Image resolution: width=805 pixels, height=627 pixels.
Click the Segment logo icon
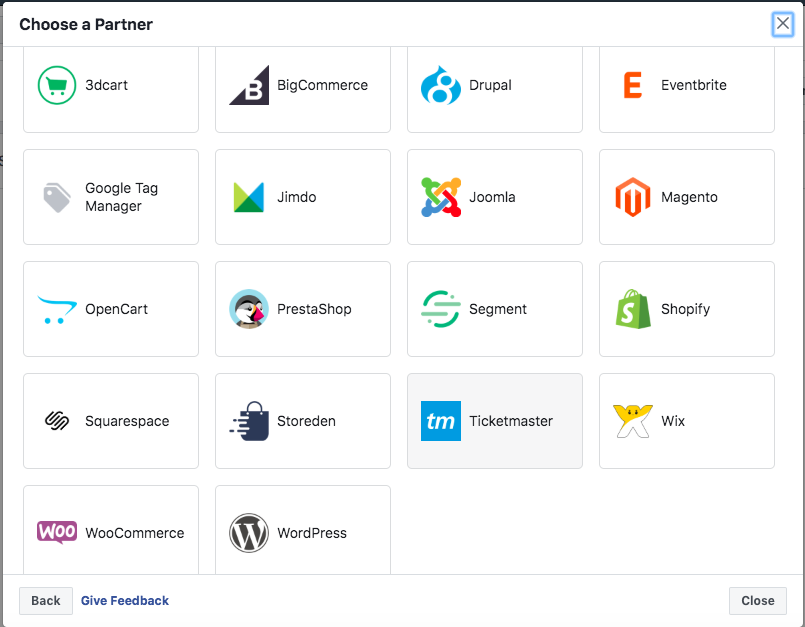point(441,309)
